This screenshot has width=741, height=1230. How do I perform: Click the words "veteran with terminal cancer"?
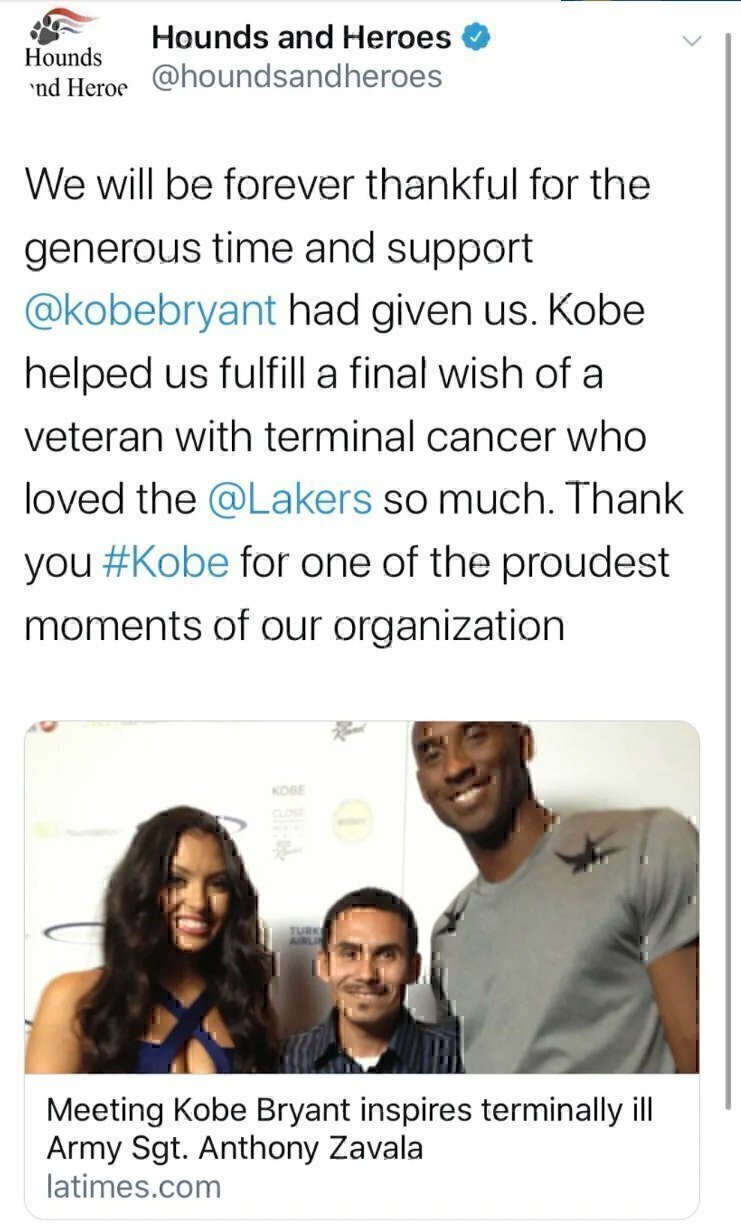coord(334,436)
